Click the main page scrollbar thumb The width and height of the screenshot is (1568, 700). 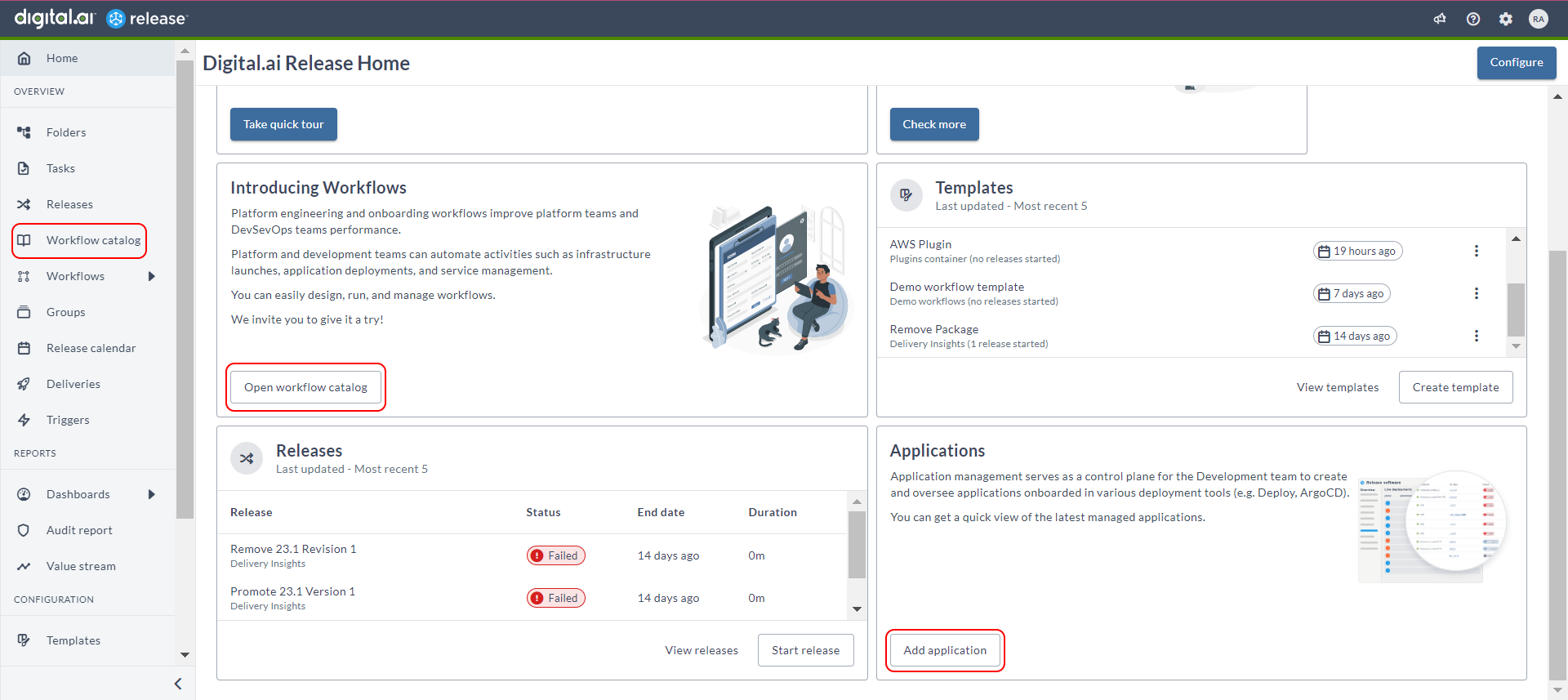[1557, 465]
